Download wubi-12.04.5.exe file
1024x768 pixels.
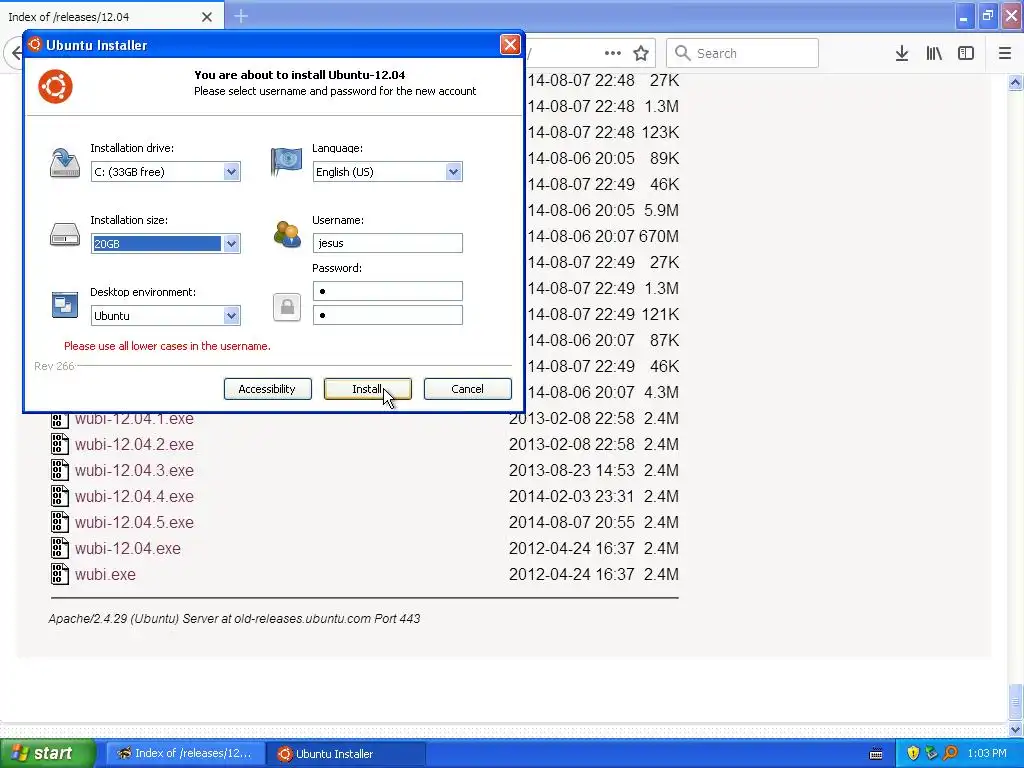(134, 523)
